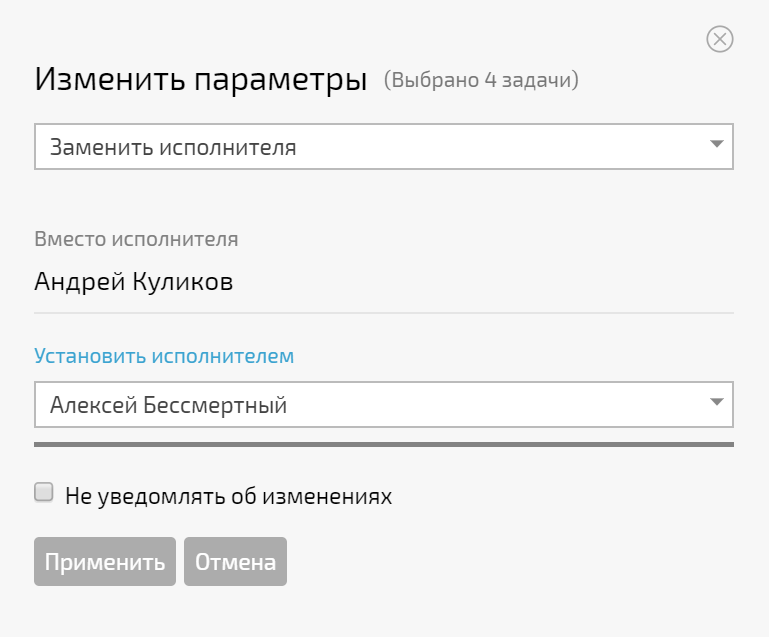The width and height of the screenshot is (769, 637).
Task: Click the Отмена button
Action: point(235,561)
